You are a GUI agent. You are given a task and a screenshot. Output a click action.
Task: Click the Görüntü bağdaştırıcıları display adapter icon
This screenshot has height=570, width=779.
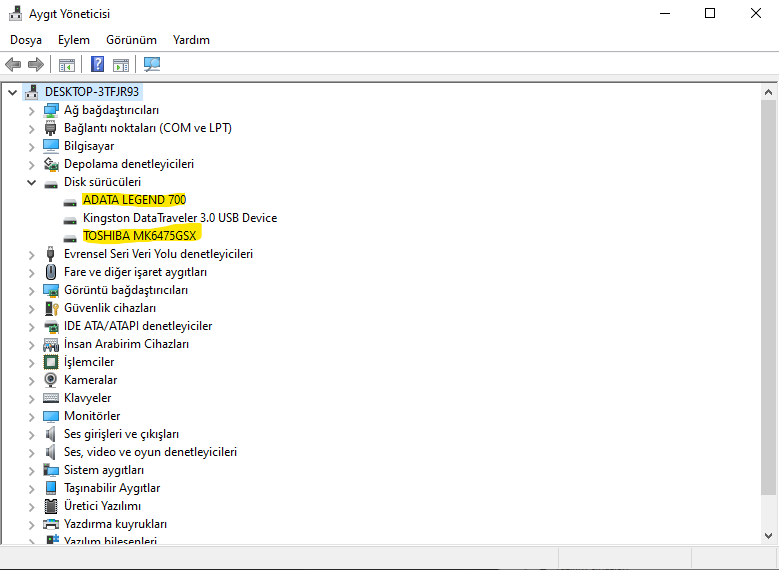pyautogui.click(x=51, y=290)
